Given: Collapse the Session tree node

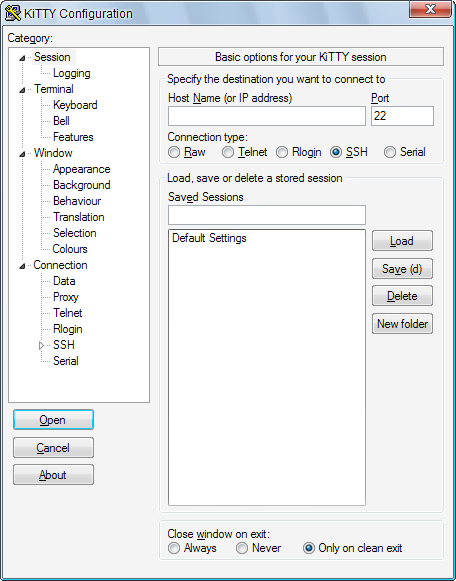Looking at the screenshot, I should [23, 58].
